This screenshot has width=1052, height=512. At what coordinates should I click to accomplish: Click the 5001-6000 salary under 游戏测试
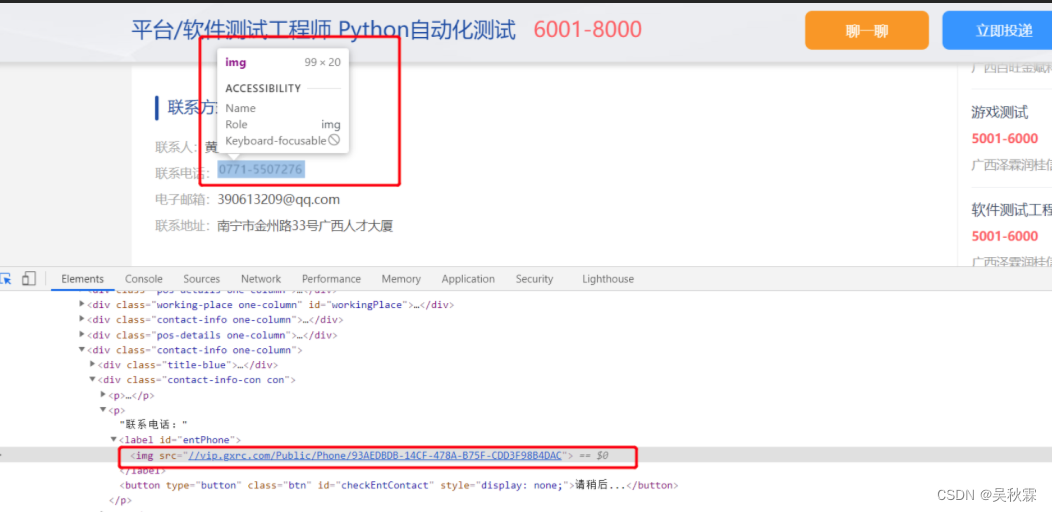[1004, 139]
